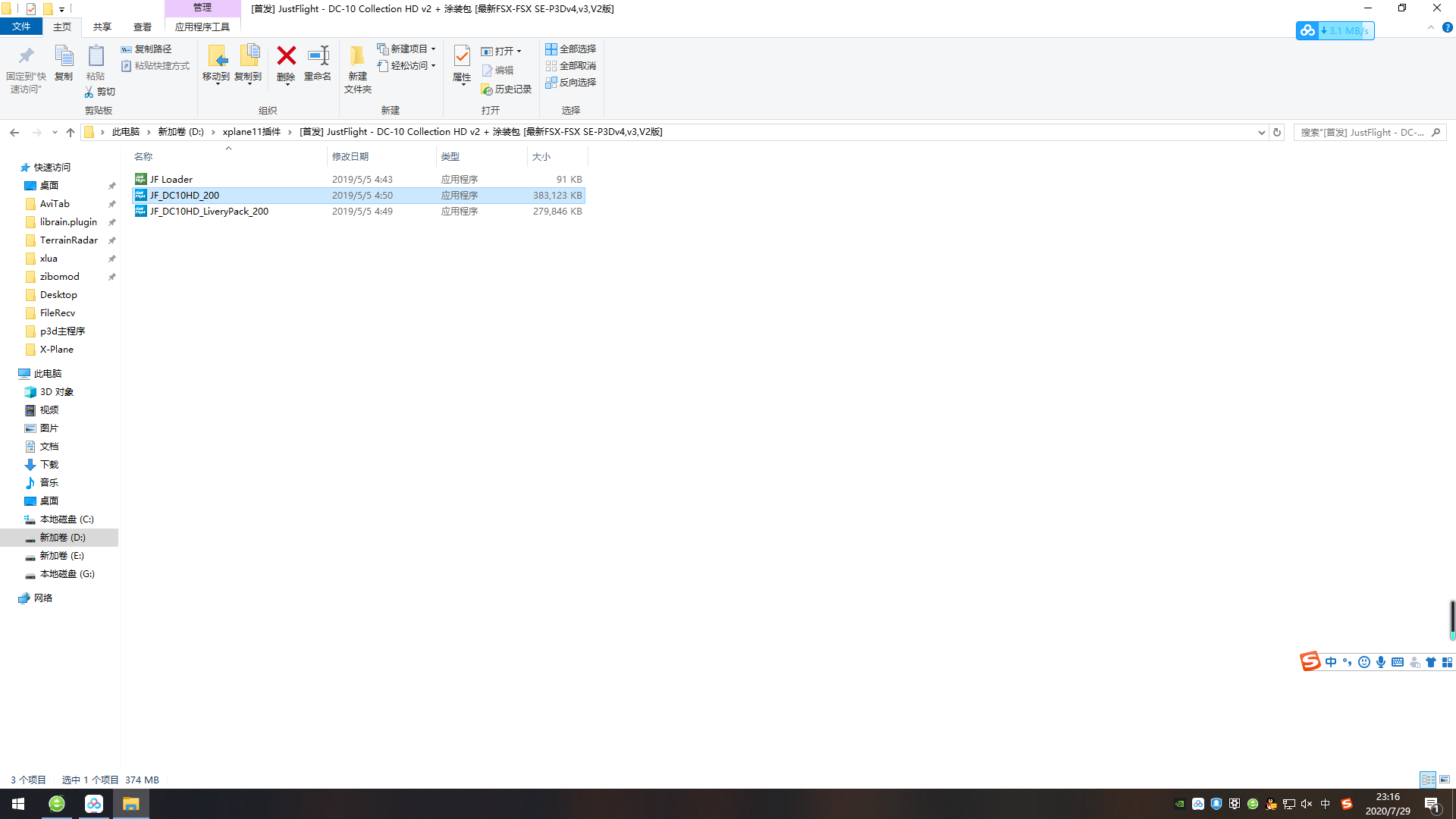Open Music (音乐) in sidebar

49,483
